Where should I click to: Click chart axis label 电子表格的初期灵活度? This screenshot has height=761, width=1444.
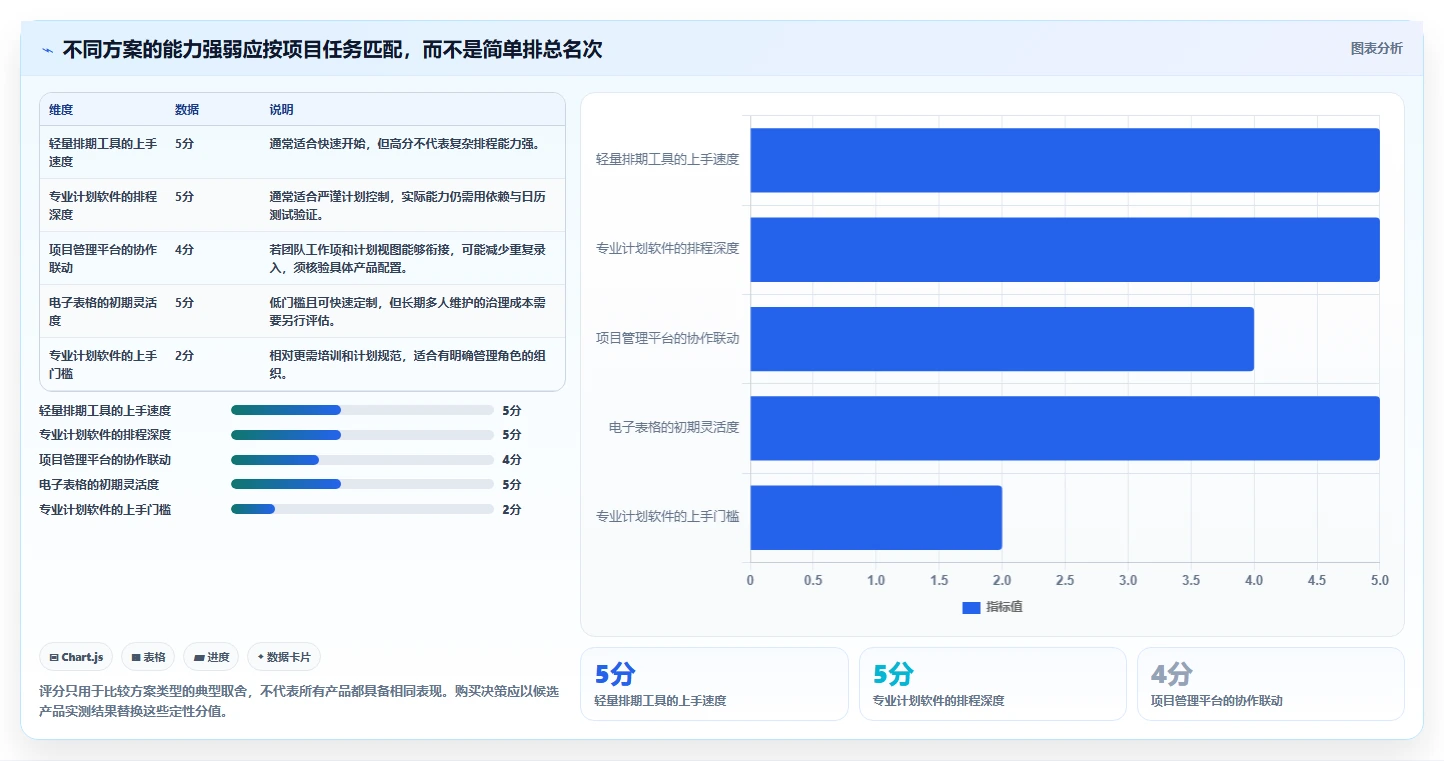(x=674, y=427)
